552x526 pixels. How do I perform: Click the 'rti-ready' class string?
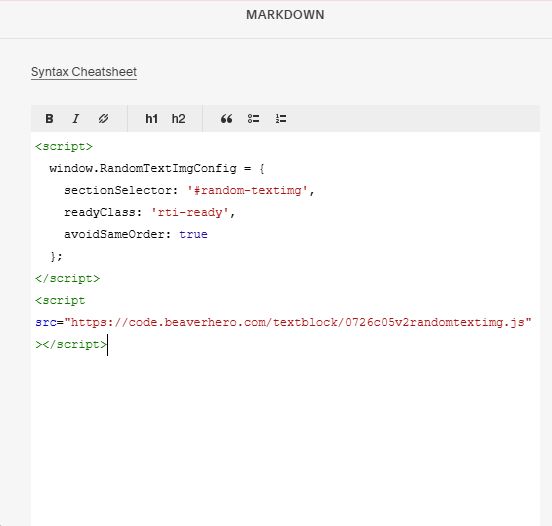[x=190, y=212]
